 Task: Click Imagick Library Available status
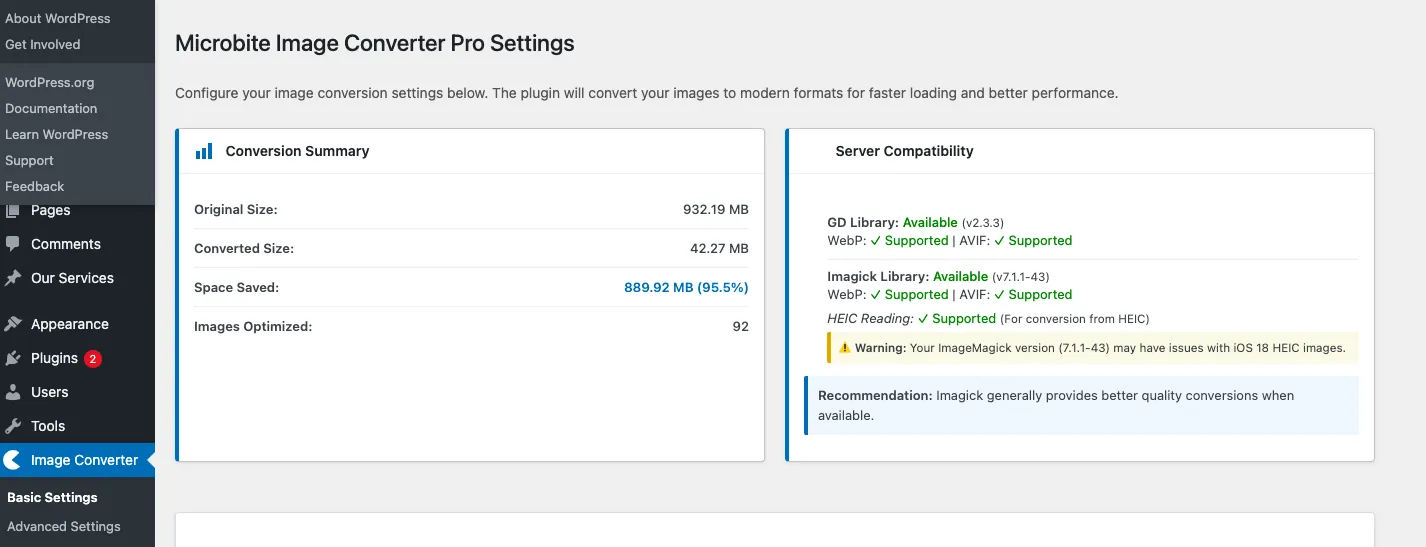tap(960, 276)
